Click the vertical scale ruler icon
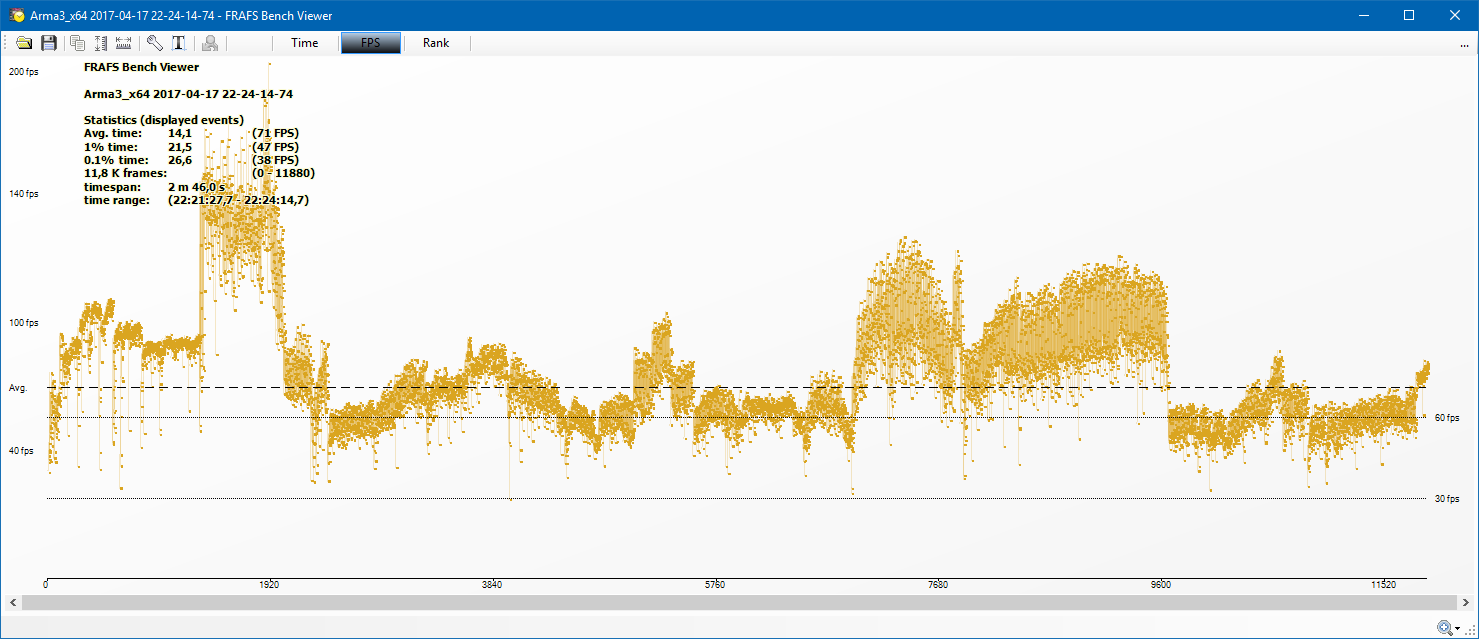1479x639 pixels. click(x=101, y=43)
